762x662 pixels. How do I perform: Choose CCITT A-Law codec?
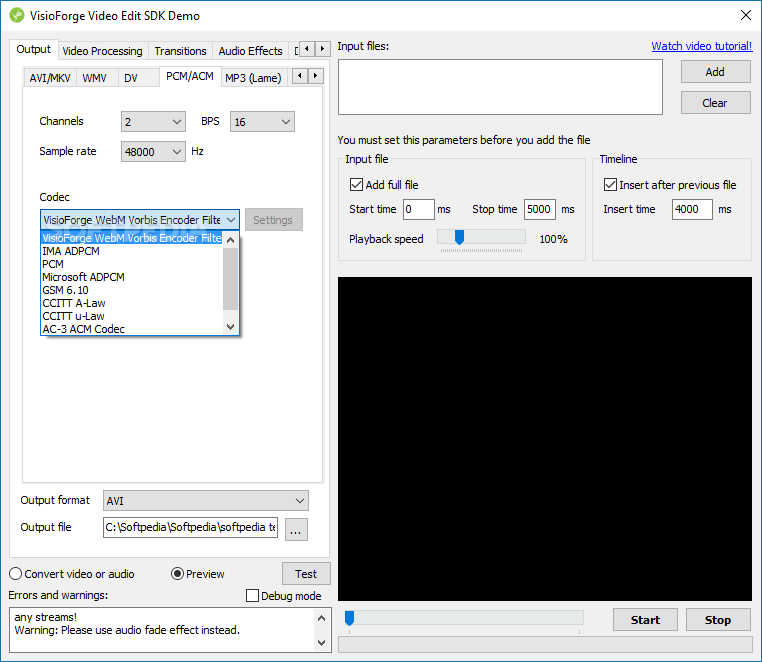(132, 303)
